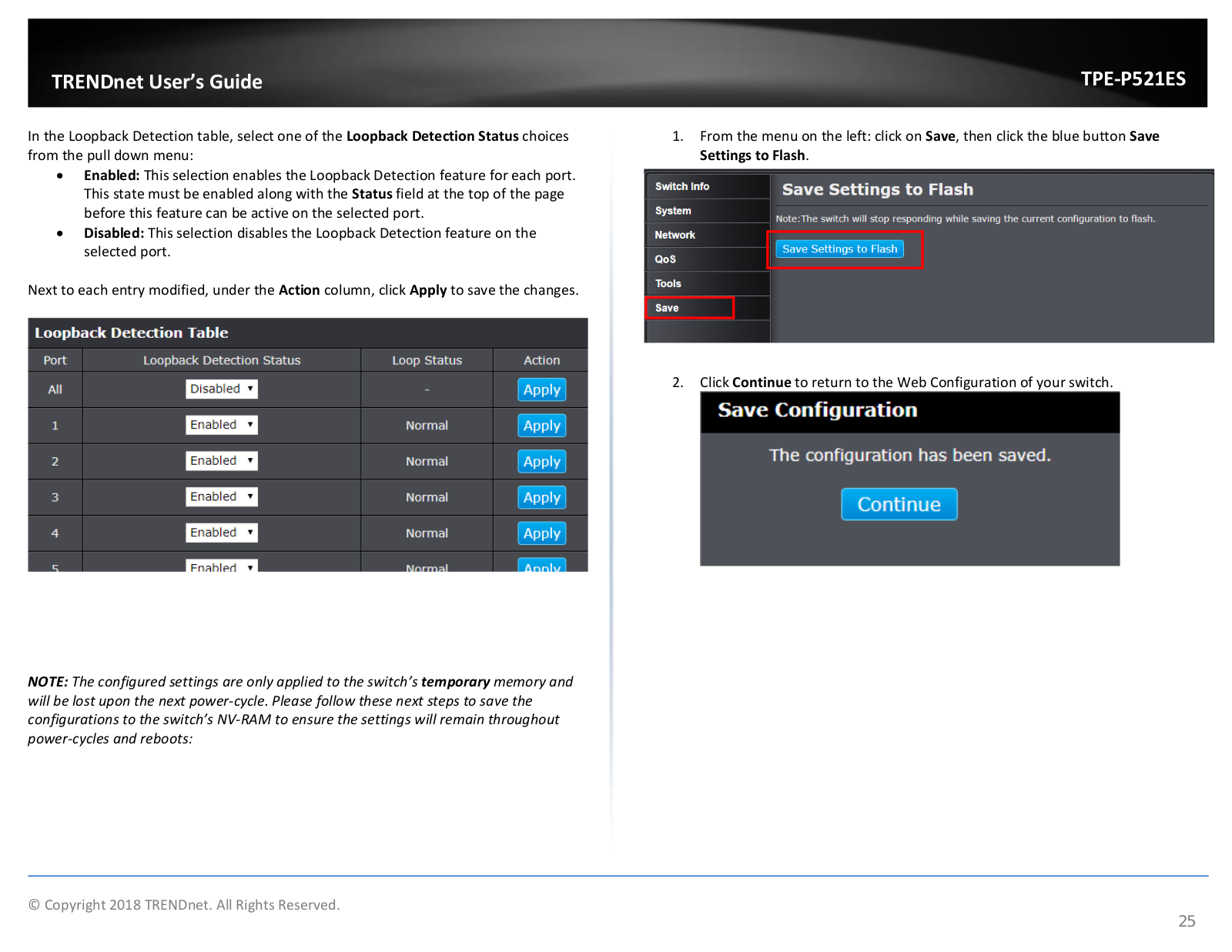Click the copyright 2018 TRENDnet footer text

click(x=184, y=905)
